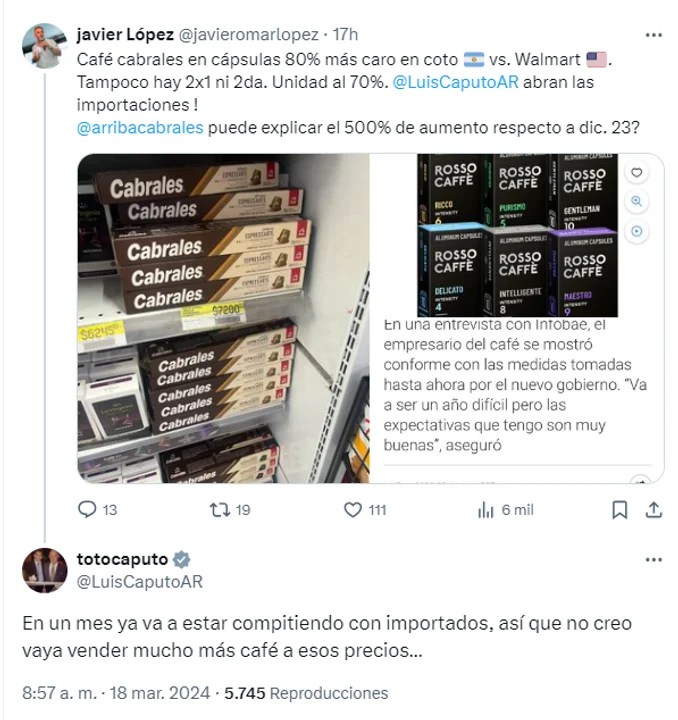Open more options menu on totocaputo reply

click(x=653, y=560)
